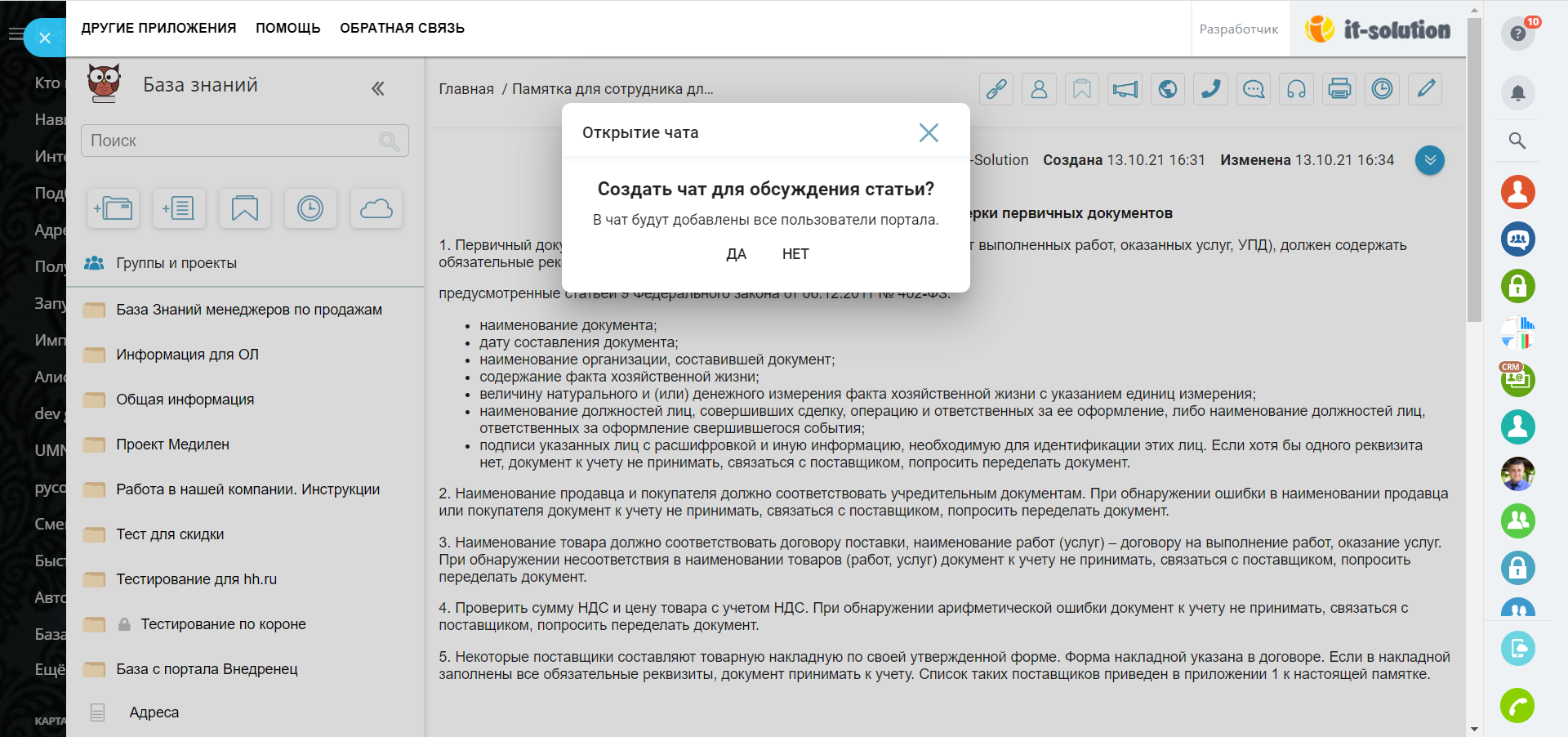Open the ДРУГИЕ ПРИЛОЖЕНИЯ menu

click(x=158, y=28)
